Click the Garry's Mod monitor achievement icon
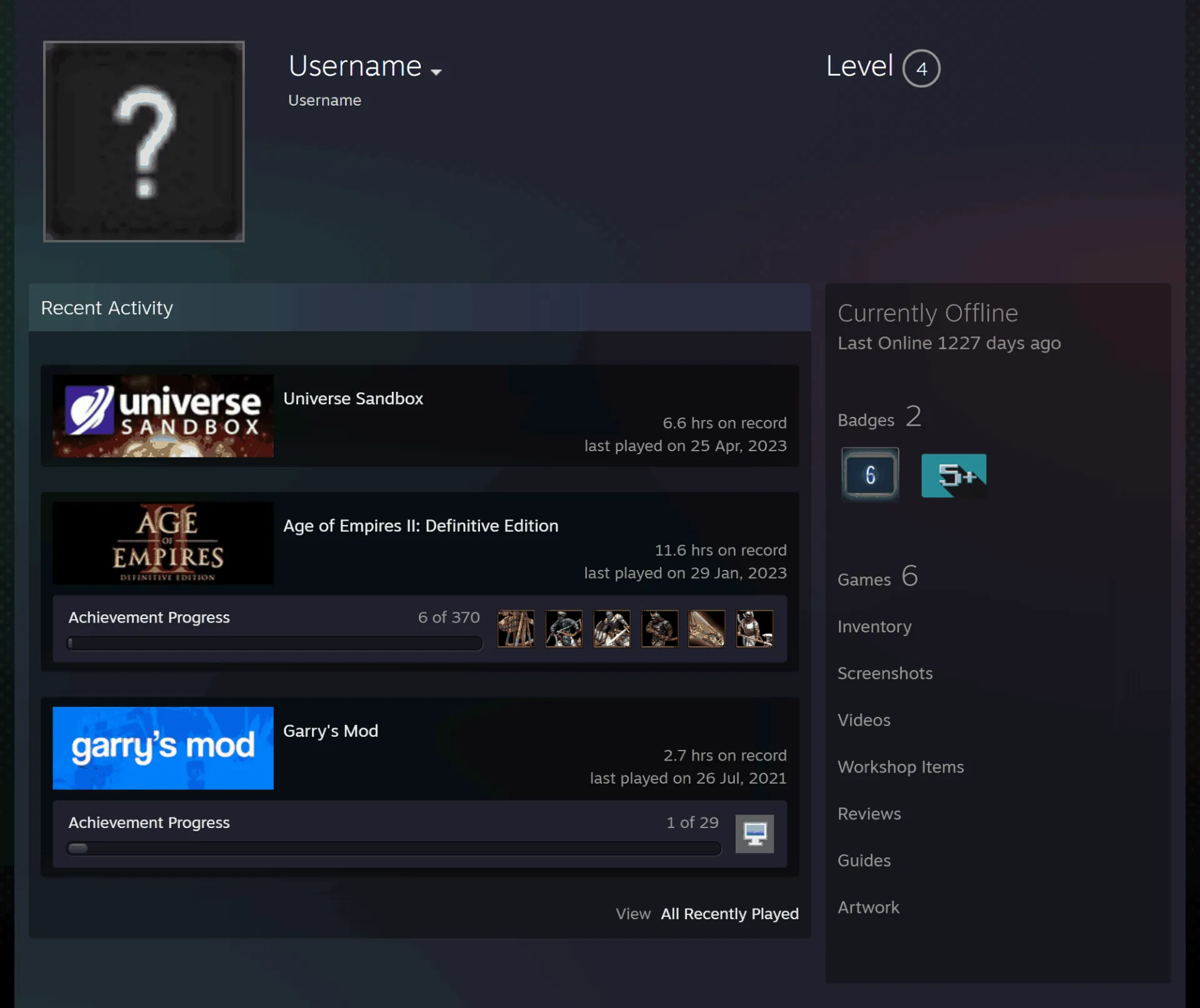 (x=755, y=834)
